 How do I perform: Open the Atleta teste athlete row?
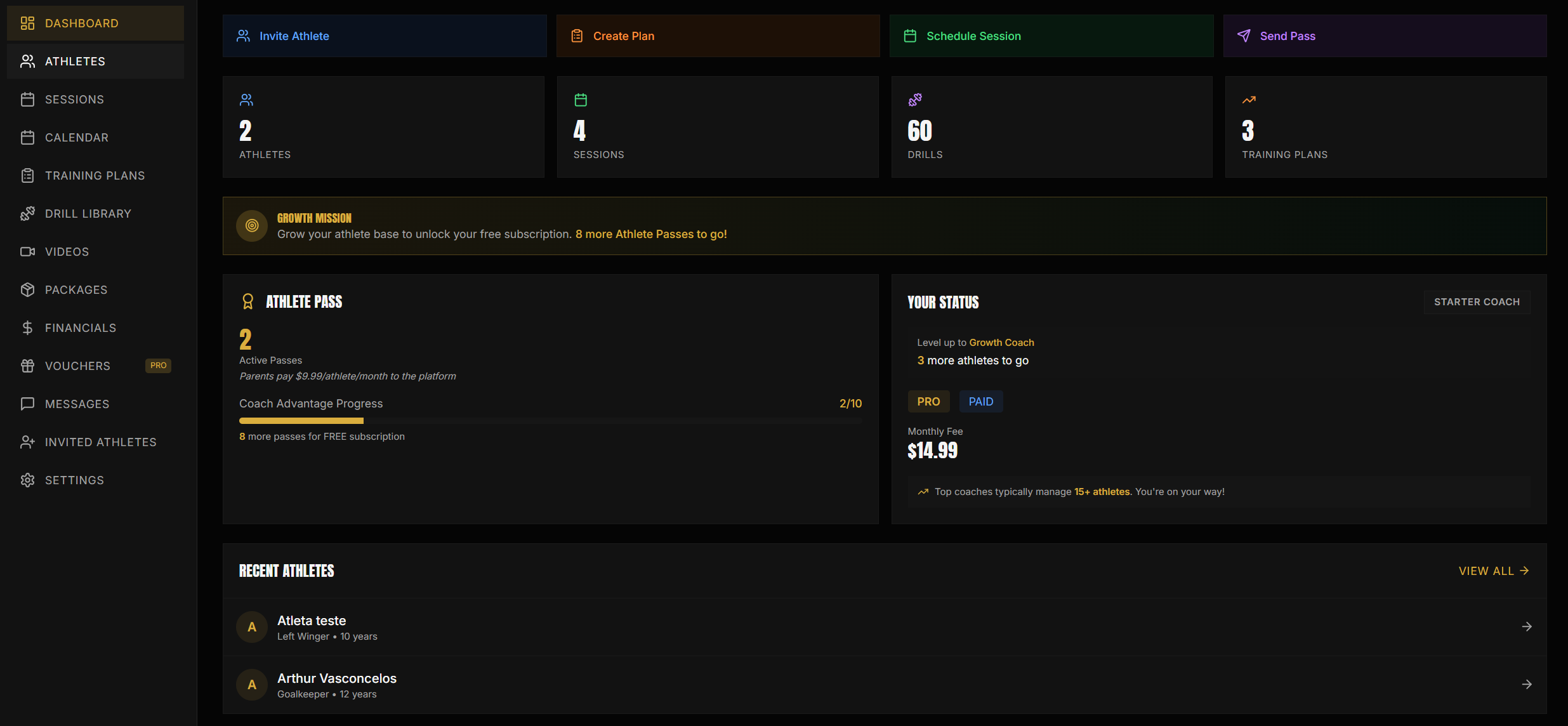[885, 627]
